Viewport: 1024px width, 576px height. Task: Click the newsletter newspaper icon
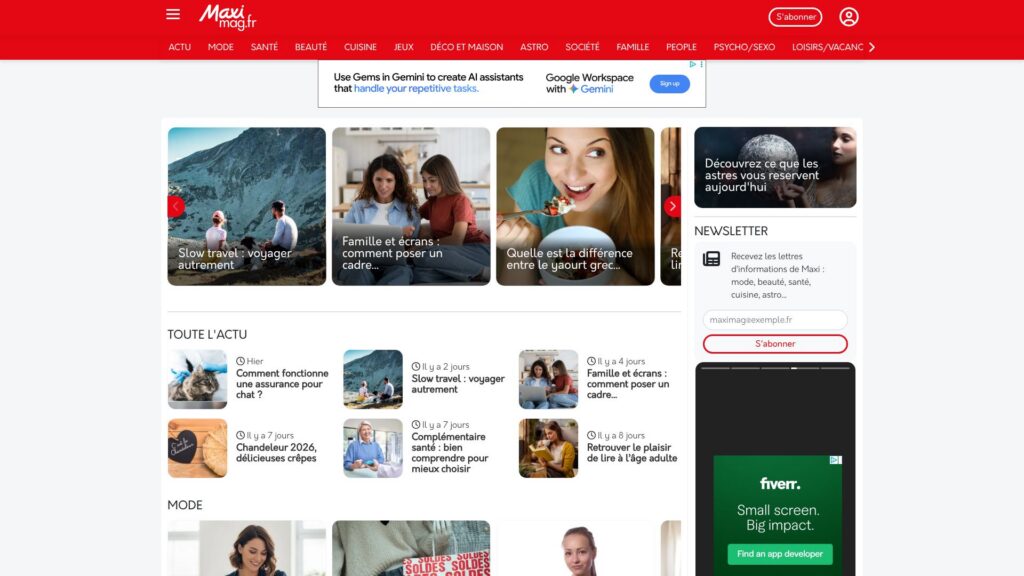pos(711,259)
